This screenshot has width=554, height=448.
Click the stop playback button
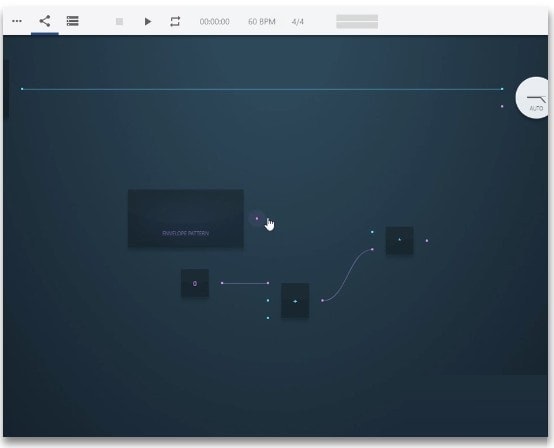pos(119,22)
